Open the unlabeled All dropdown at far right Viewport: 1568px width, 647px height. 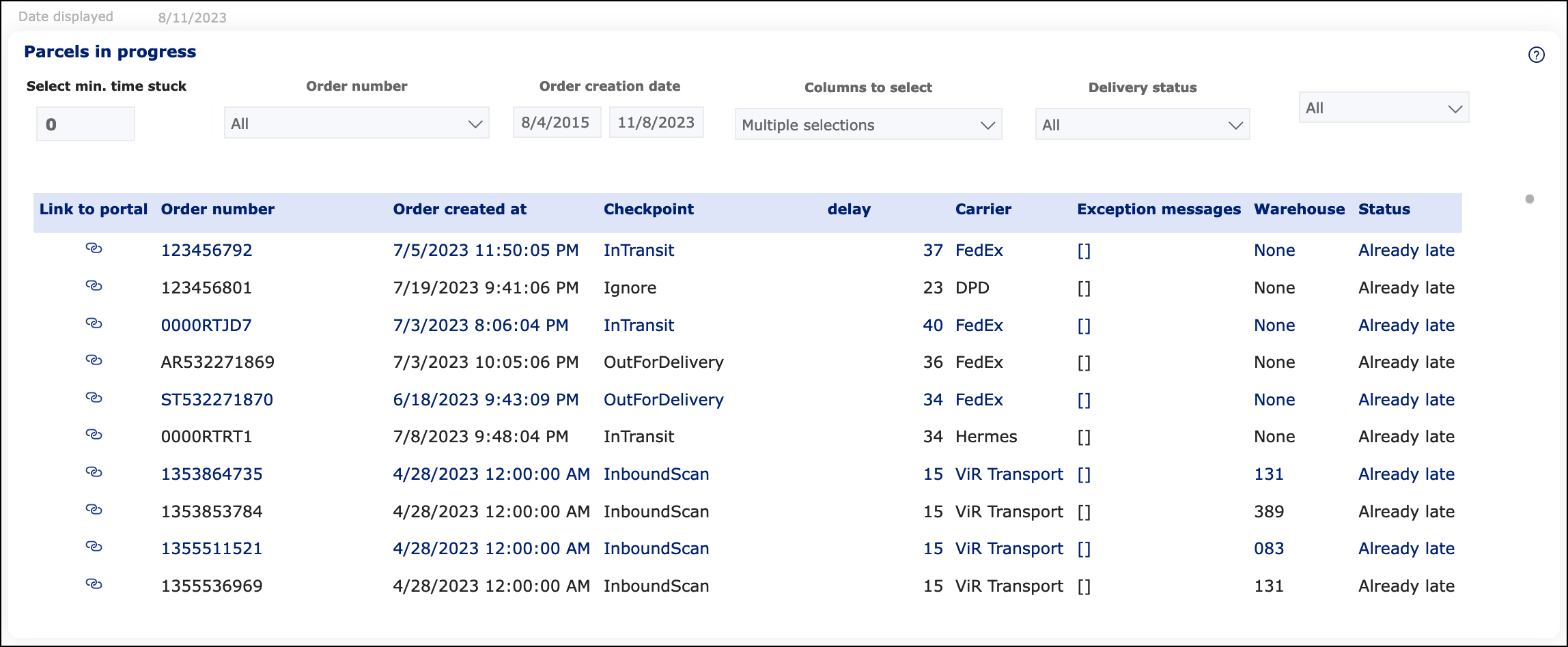pos(1383,108)
